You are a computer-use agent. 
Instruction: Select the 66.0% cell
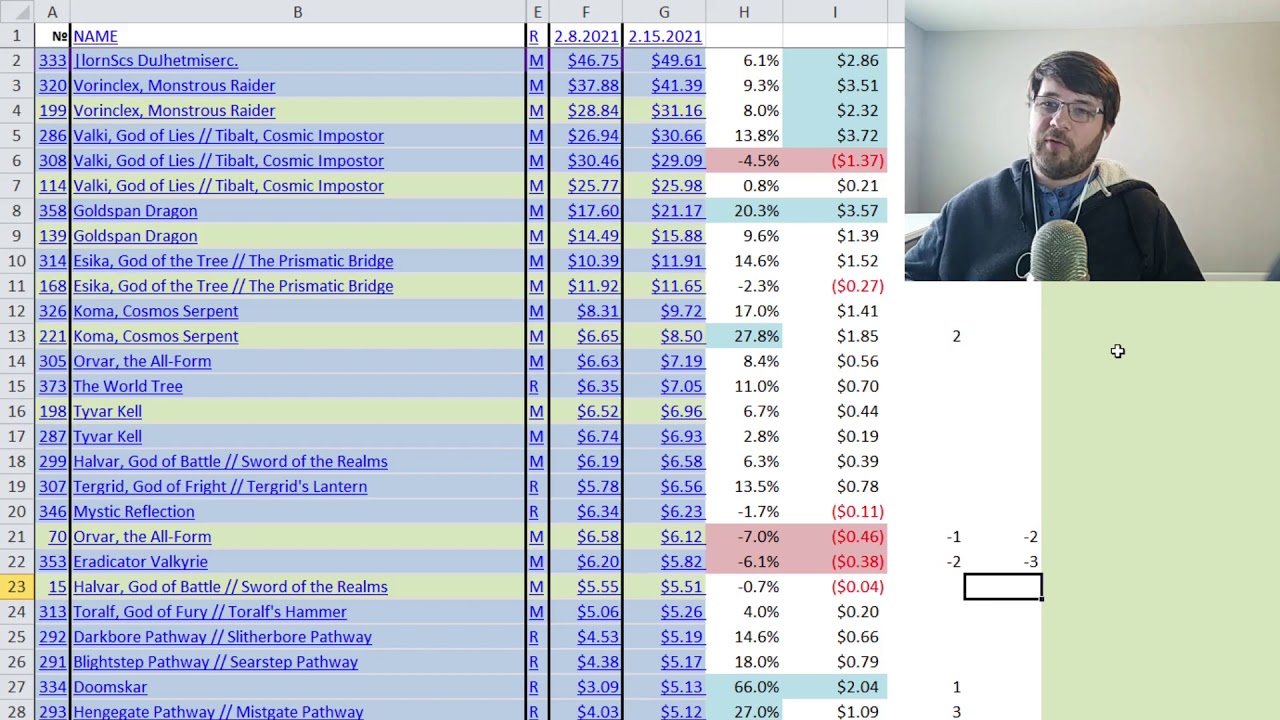coord(744,687)
